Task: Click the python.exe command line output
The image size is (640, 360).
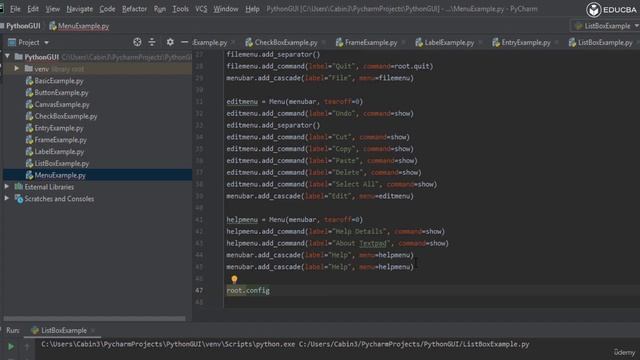Action: 285,344
